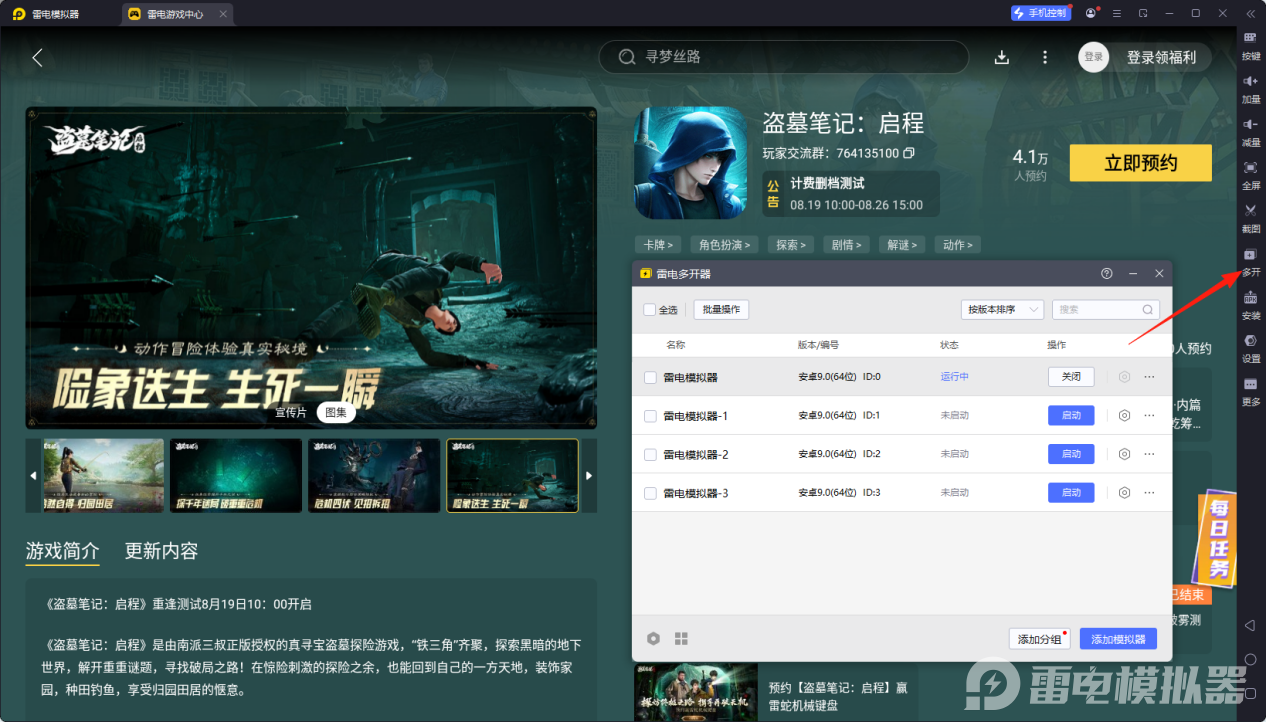Click the 添加模拟器 button

tap(1118, 639)
